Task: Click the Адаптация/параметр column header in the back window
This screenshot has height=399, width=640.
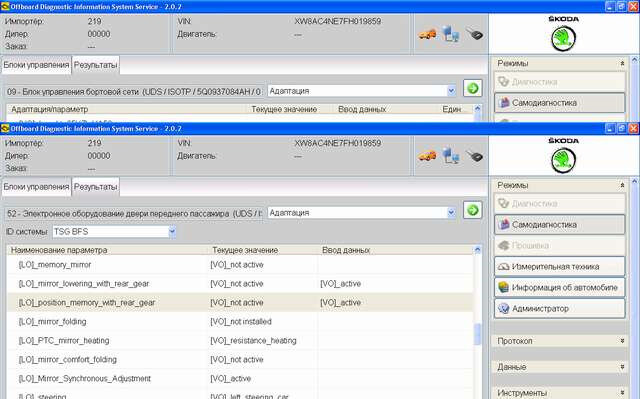Action: pyautogui.click(x=49, y=109)
